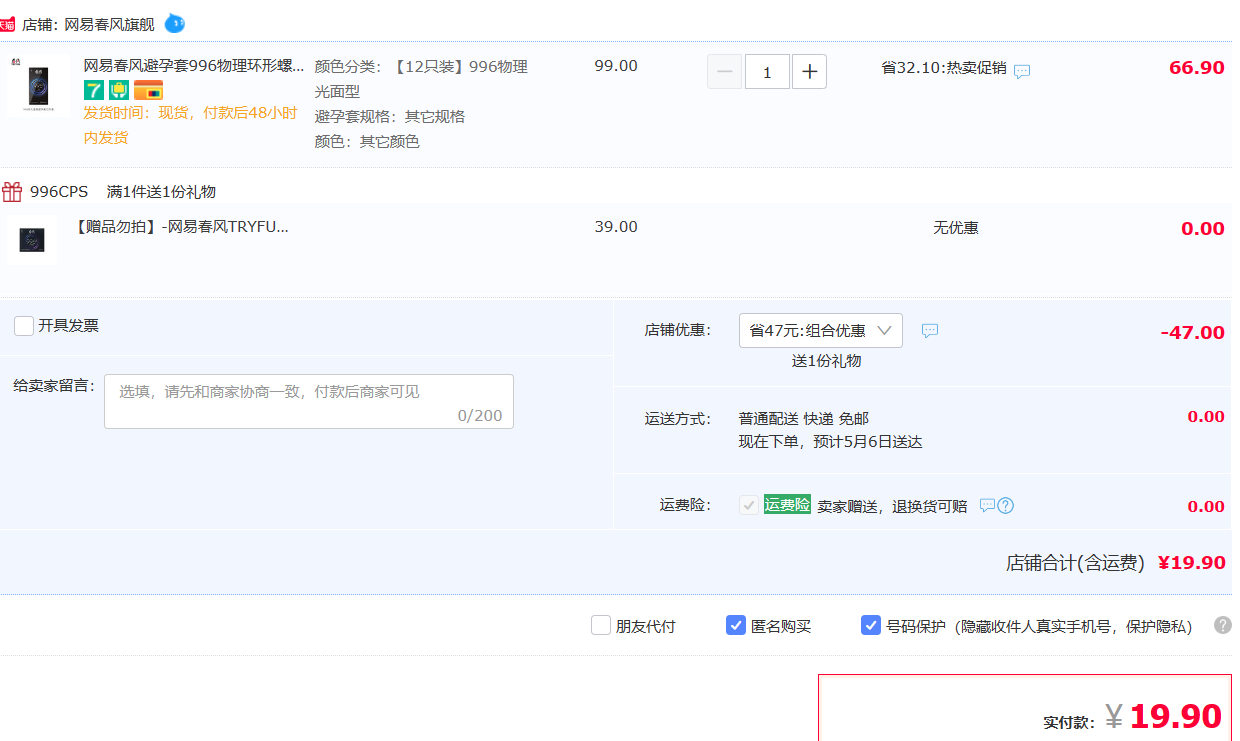The height and width of the screenshot is (741, 1240).
Task: Uncheck the 号码保护 checkbox
Action: pyautogui.click(x=871, y=625)
